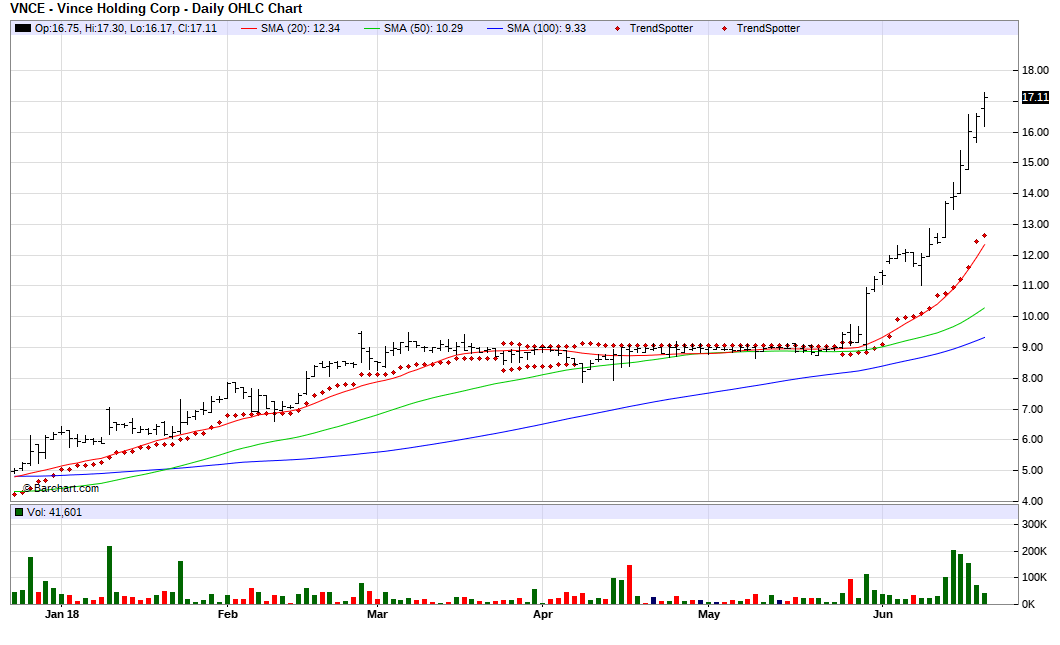Click the 10.00 price axis label
Screen dimensions: 1060x645
pyautogui.click(x=1035, y=316)
